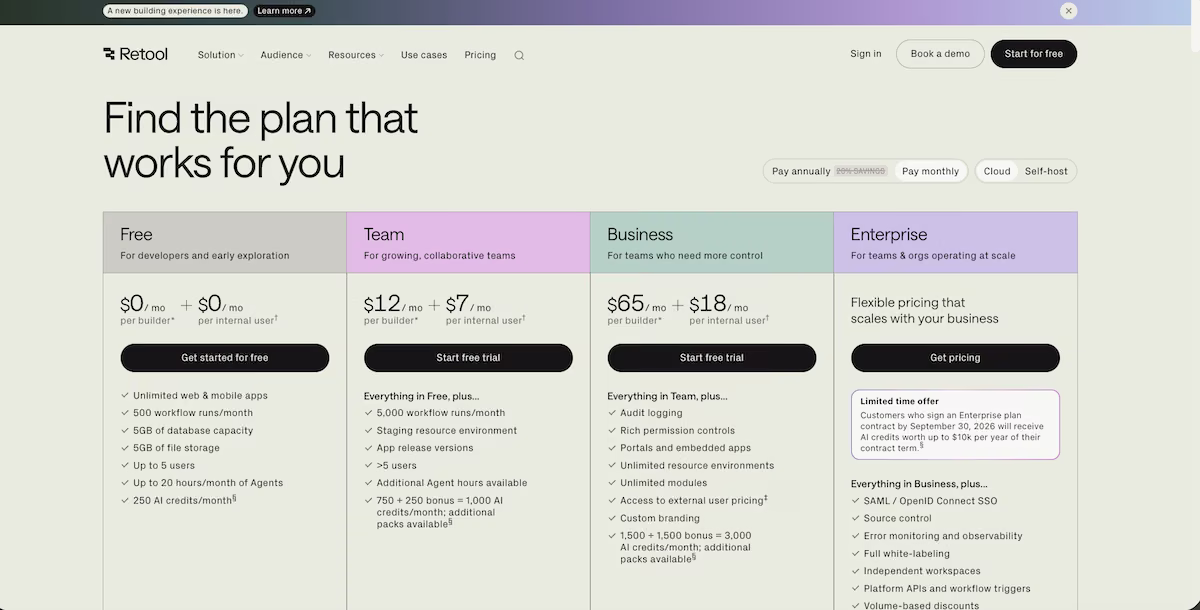Click the search magnifier icon

click(519, 55)
